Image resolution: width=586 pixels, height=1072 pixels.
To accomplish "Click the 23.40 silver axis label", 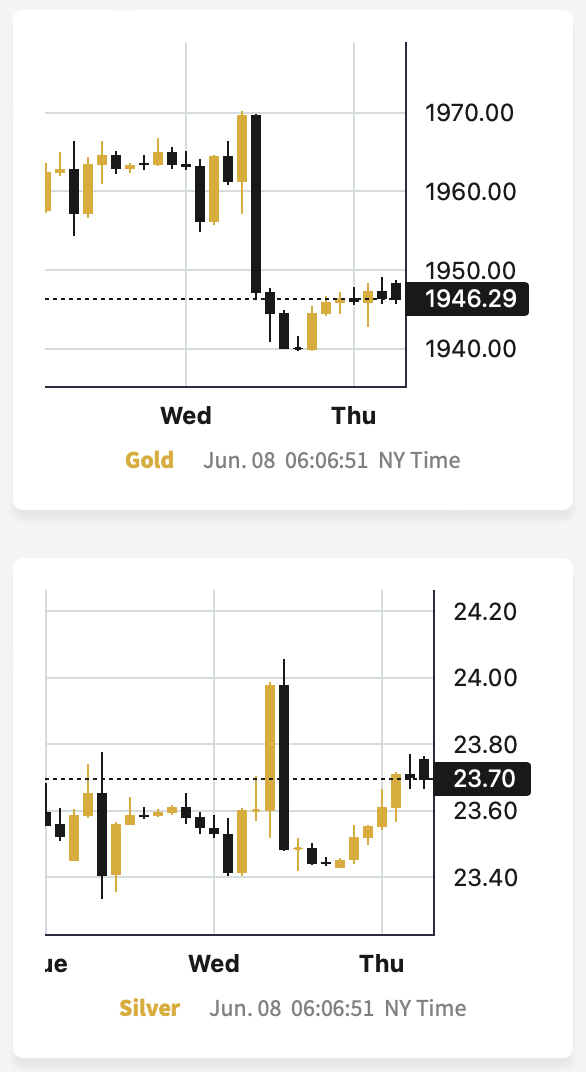I will 485,877.
